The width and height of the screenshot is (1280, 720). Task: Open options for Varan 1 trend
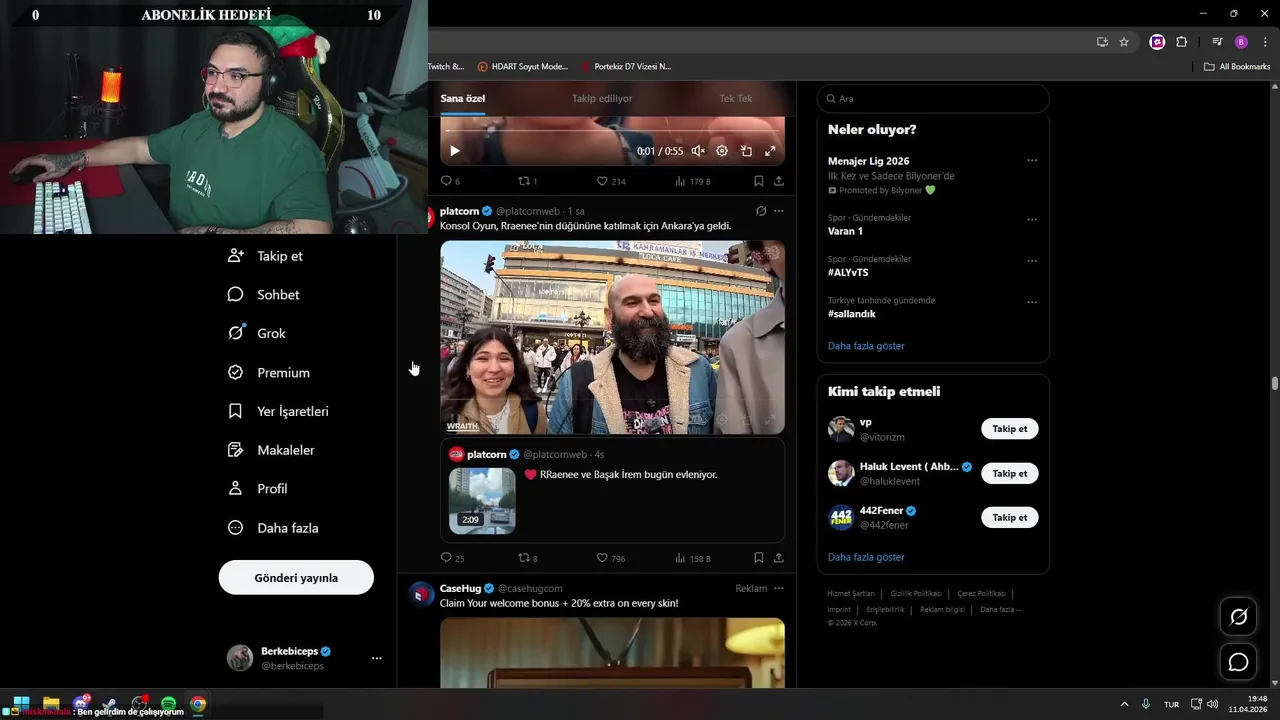pos(1032,219)
